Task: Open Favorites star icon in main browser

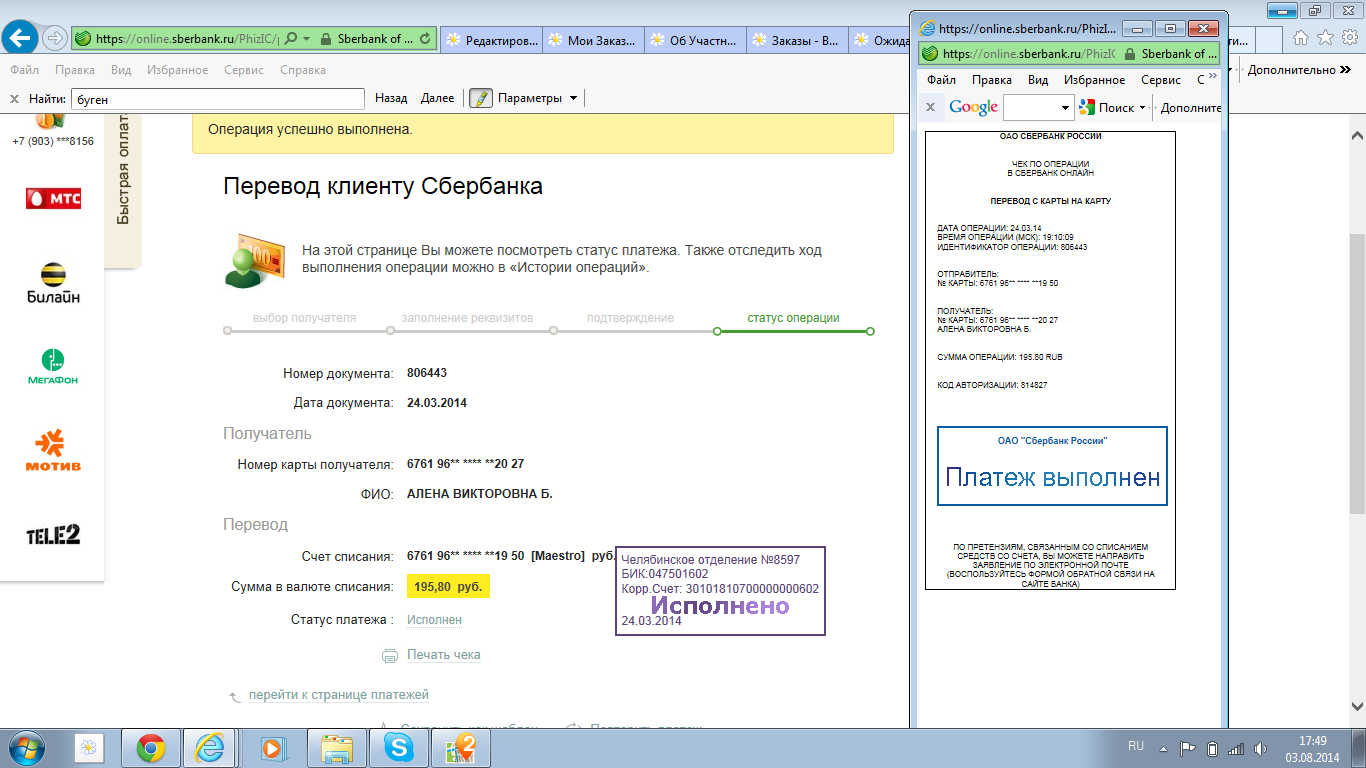Action: coord(1325,38)
